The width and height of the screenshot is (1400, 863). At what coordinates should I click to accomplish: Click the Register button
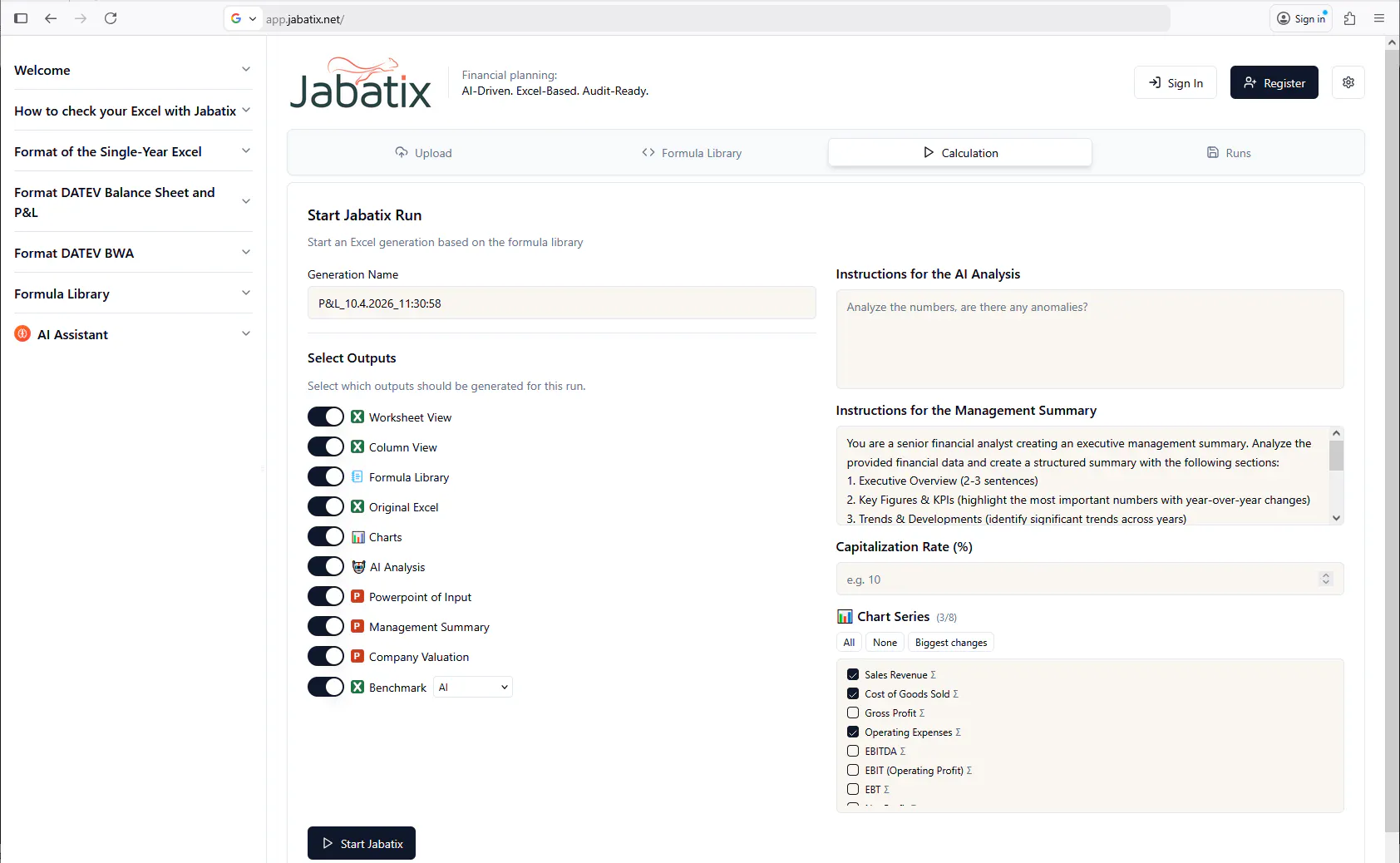(x=1274, y=82)
